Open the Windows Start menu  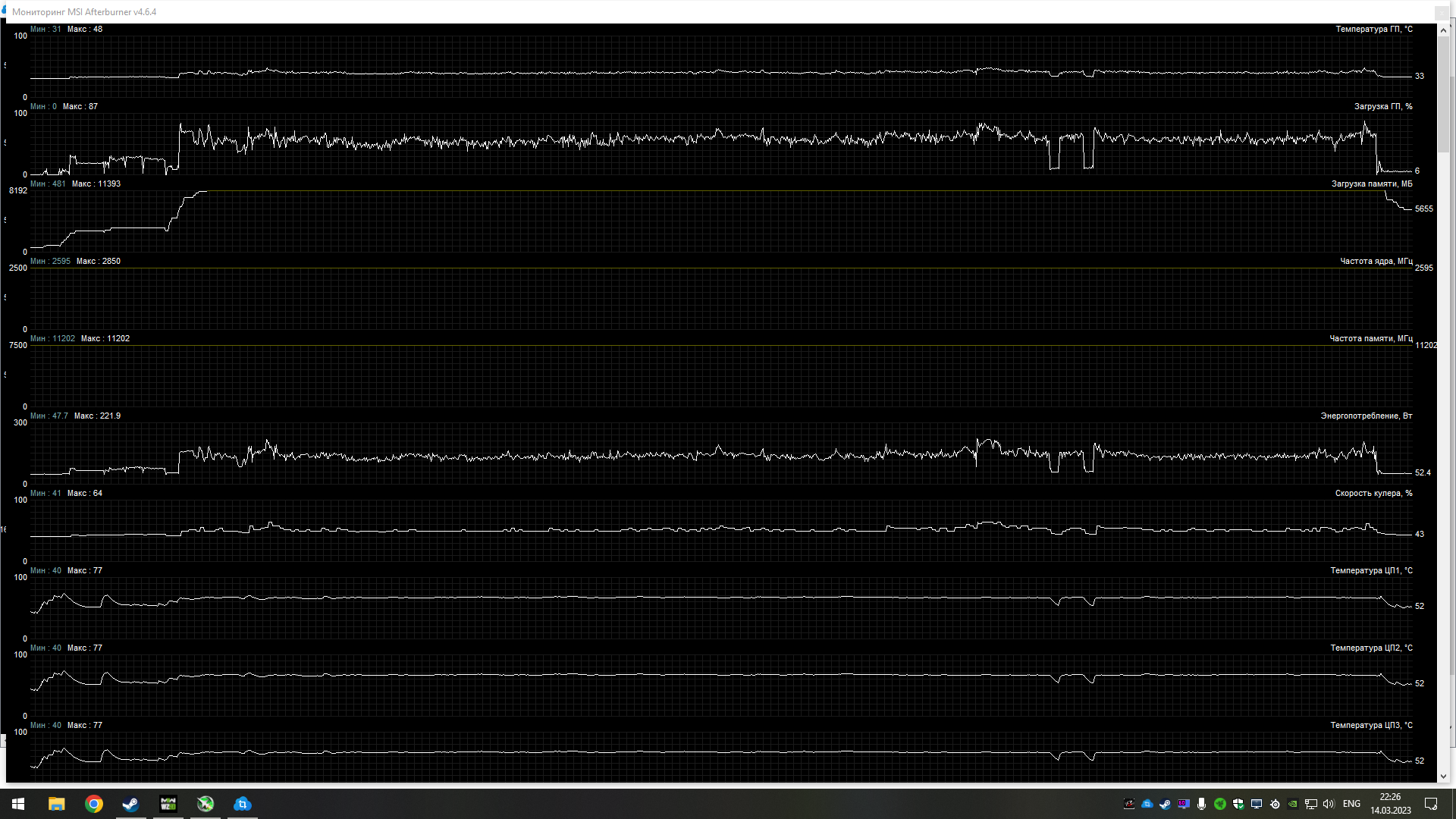click(18, 804)
